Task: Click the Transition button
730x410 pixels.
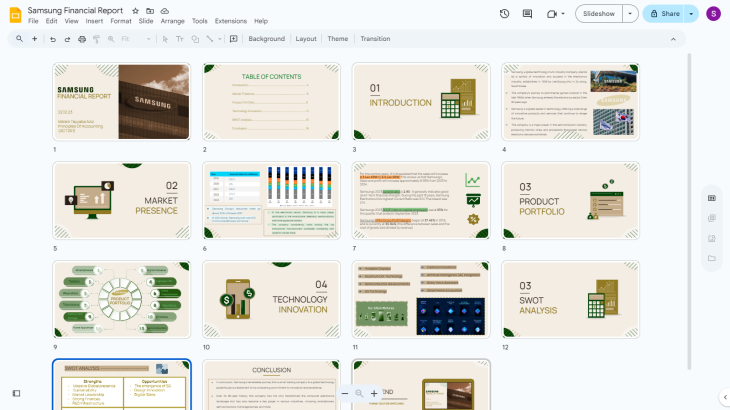Action: click(375, 39)
